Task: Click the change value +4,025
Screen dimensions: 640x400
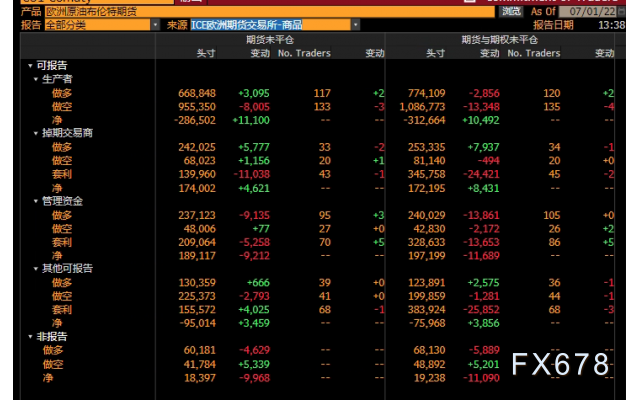Action: [x=254, y=309]
